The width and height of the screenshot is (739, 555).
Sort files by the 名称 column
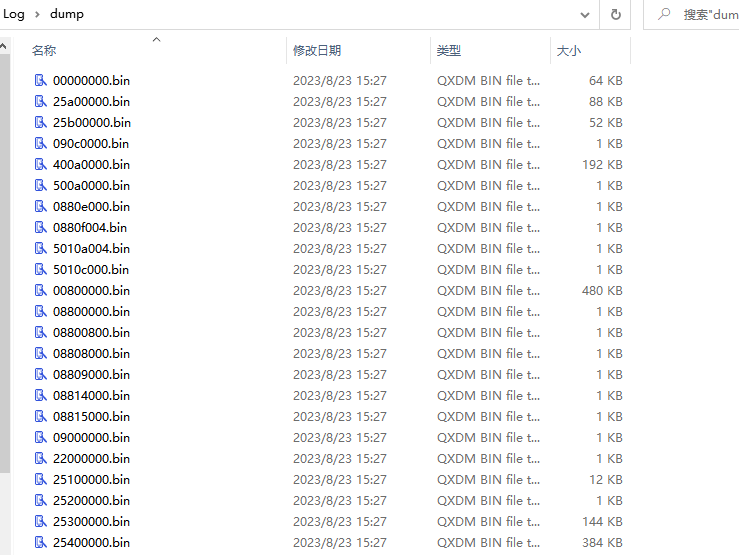point(44,50)
